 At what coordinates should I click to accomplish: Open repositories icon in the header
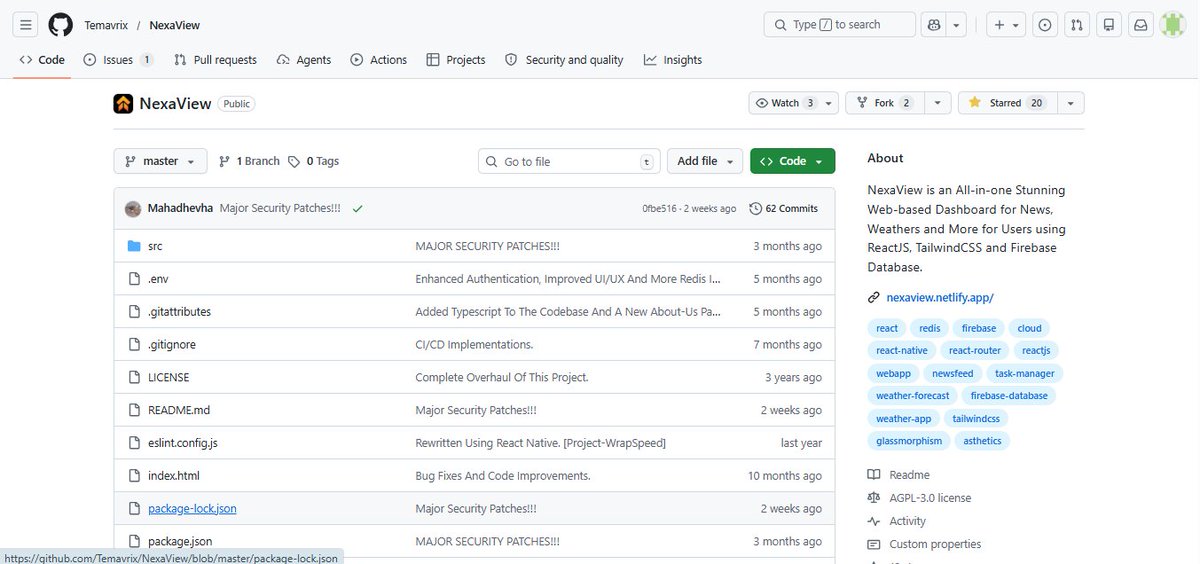click(x=1108, y=25)
